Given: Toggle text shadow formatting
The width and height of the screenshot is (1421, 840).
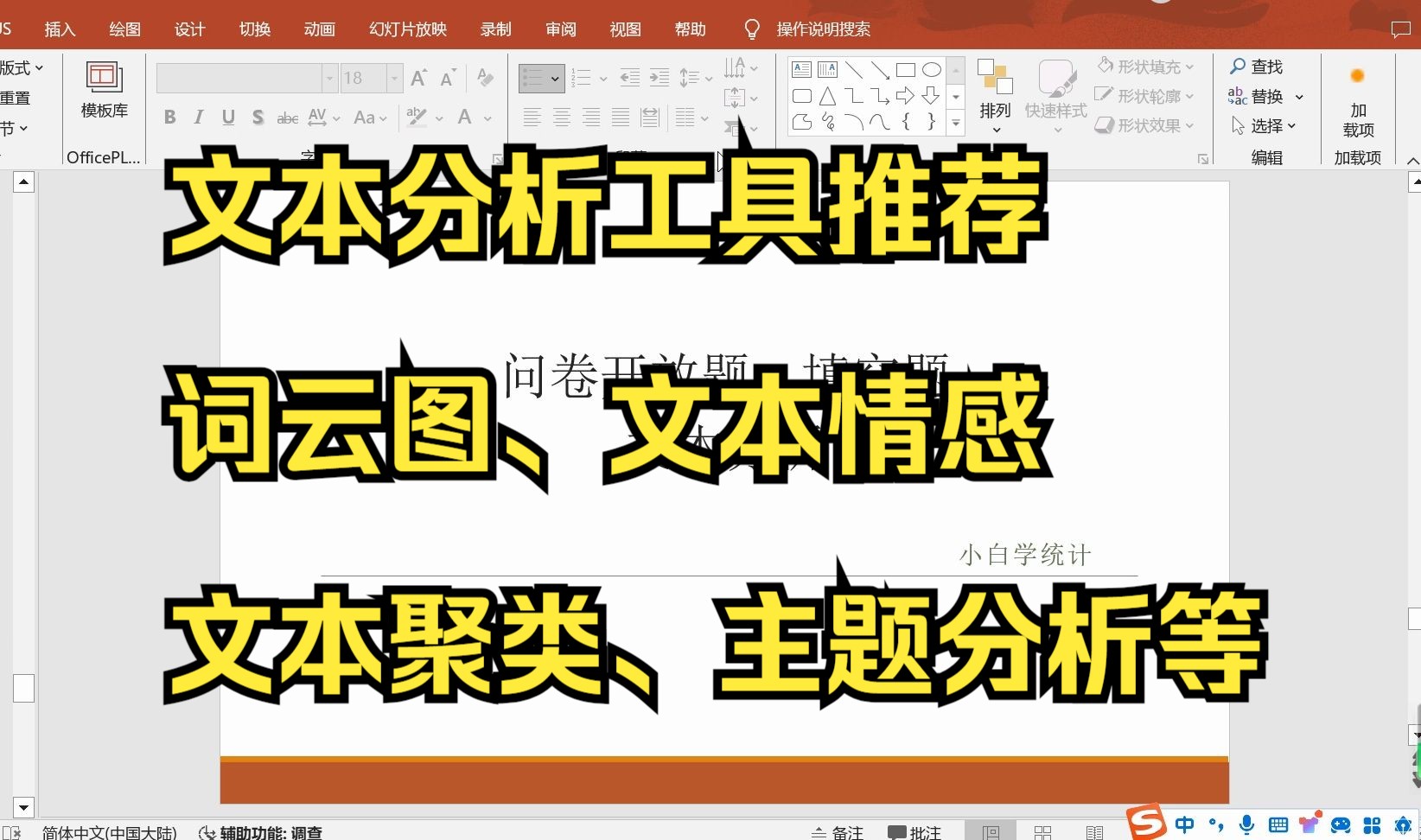Looking at the screenshot, I should click(x=258, y=118).
